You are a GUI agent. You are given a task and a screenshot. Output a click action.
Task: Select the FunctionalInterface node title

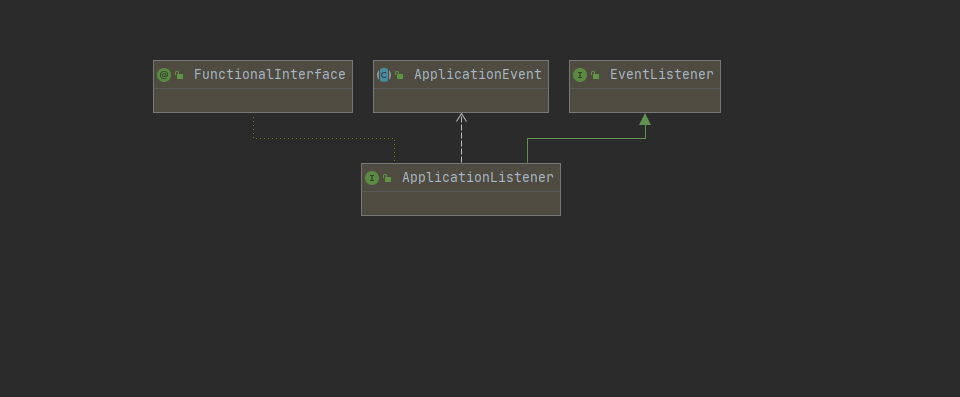[269, 75]
